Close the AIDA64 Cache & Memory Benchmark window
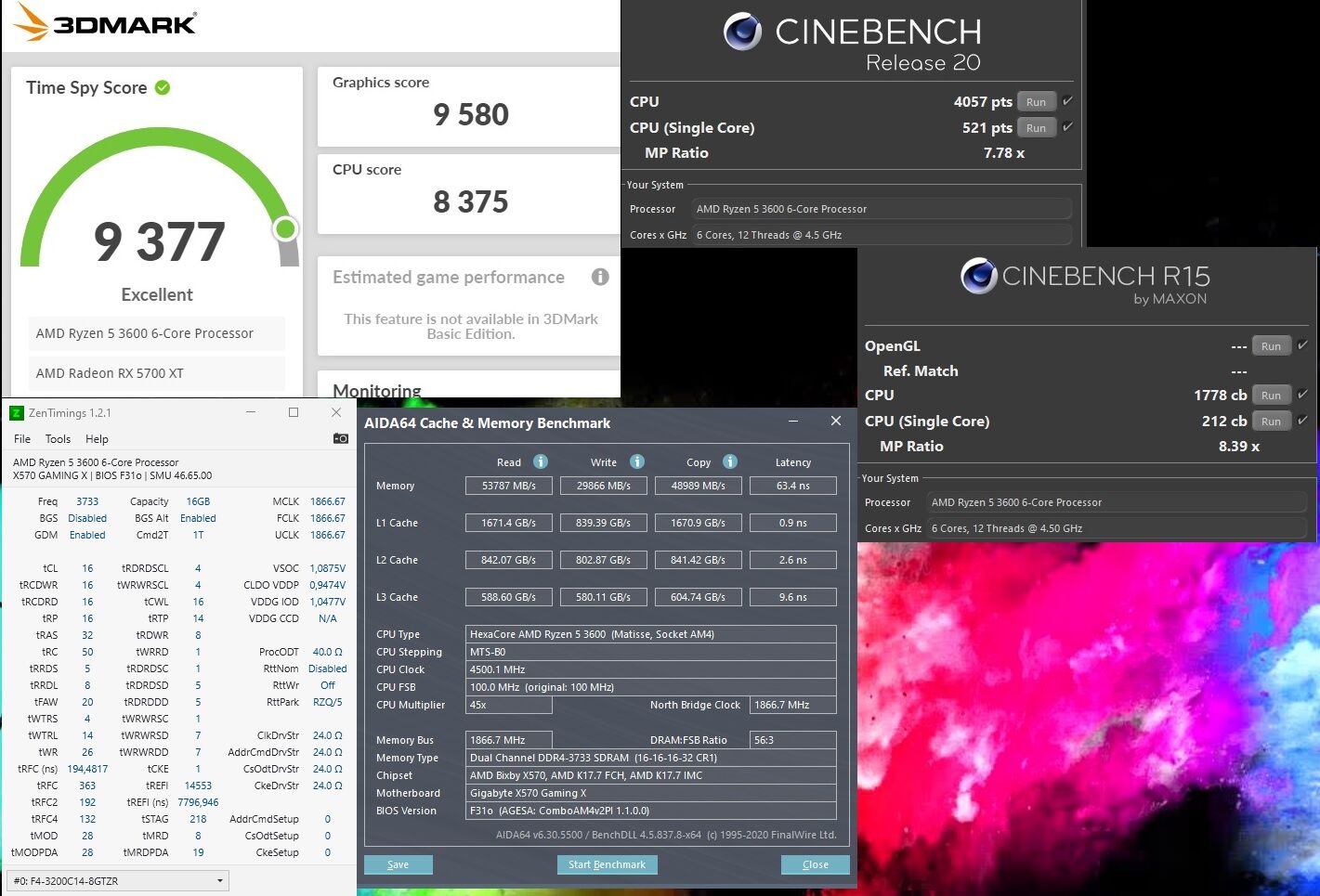The image size is (1320, 896). (x=836, y=421)
